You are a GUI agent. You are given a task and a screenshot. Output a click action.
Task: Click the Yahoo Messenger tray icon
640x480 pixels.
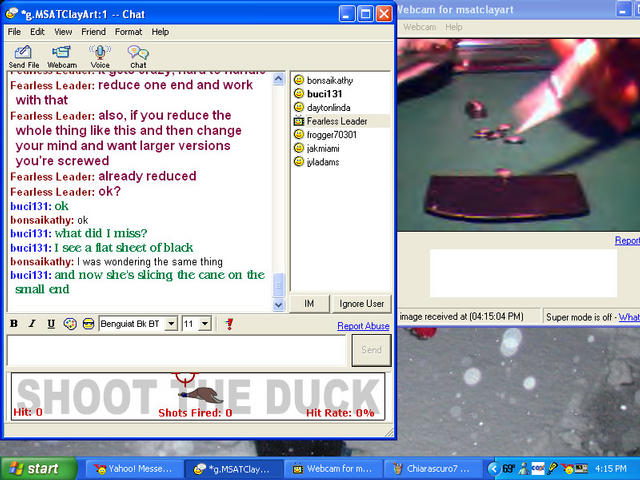pyautogui.click(x=567, y=469)
